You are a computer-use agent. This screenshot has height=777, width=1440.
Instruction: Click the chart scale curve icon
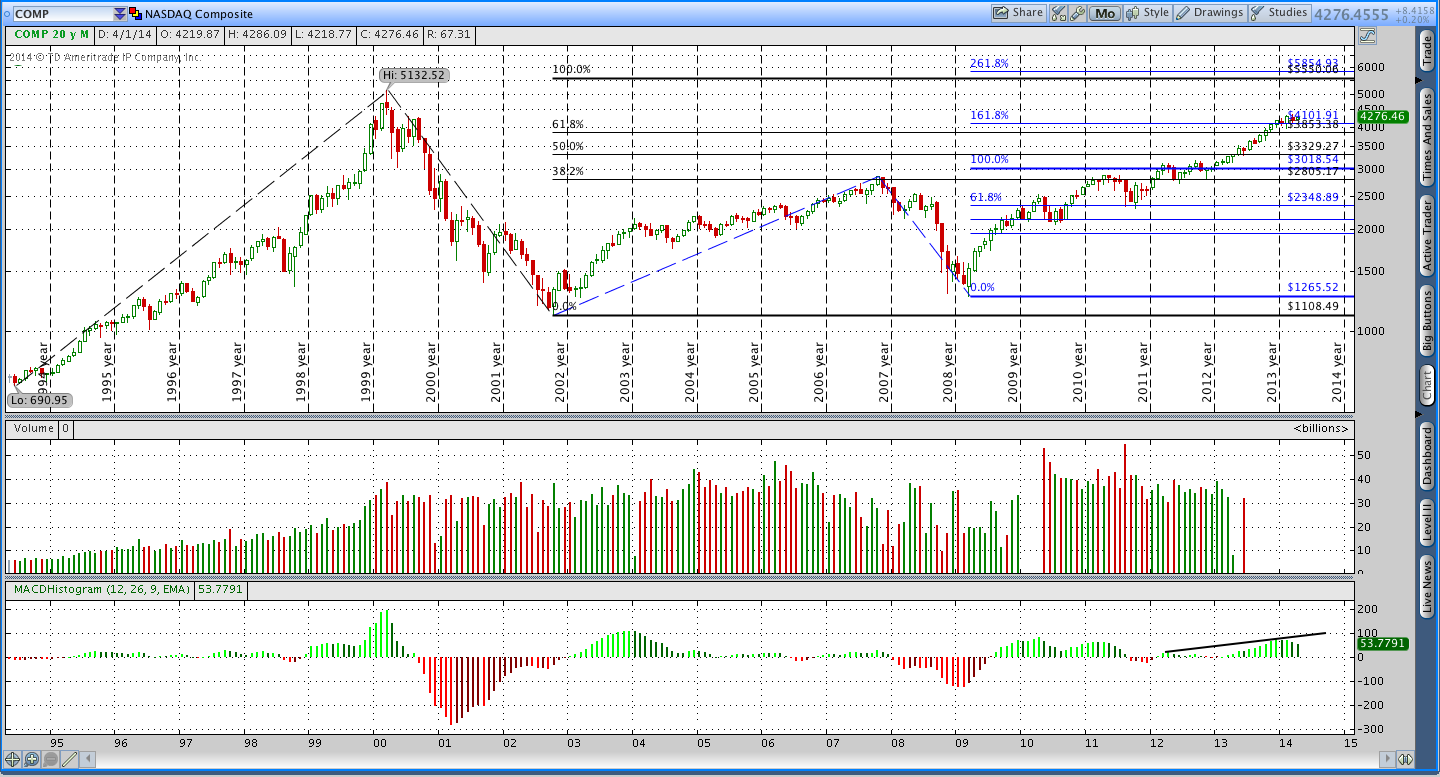[x=1367, y=35]
